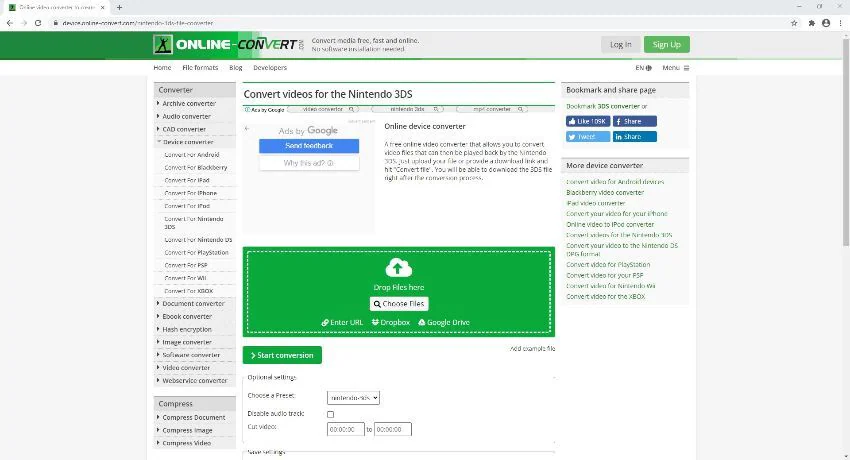Click the Sign Up button
This screenshot has width=850, height=460.
click(667, 44)
